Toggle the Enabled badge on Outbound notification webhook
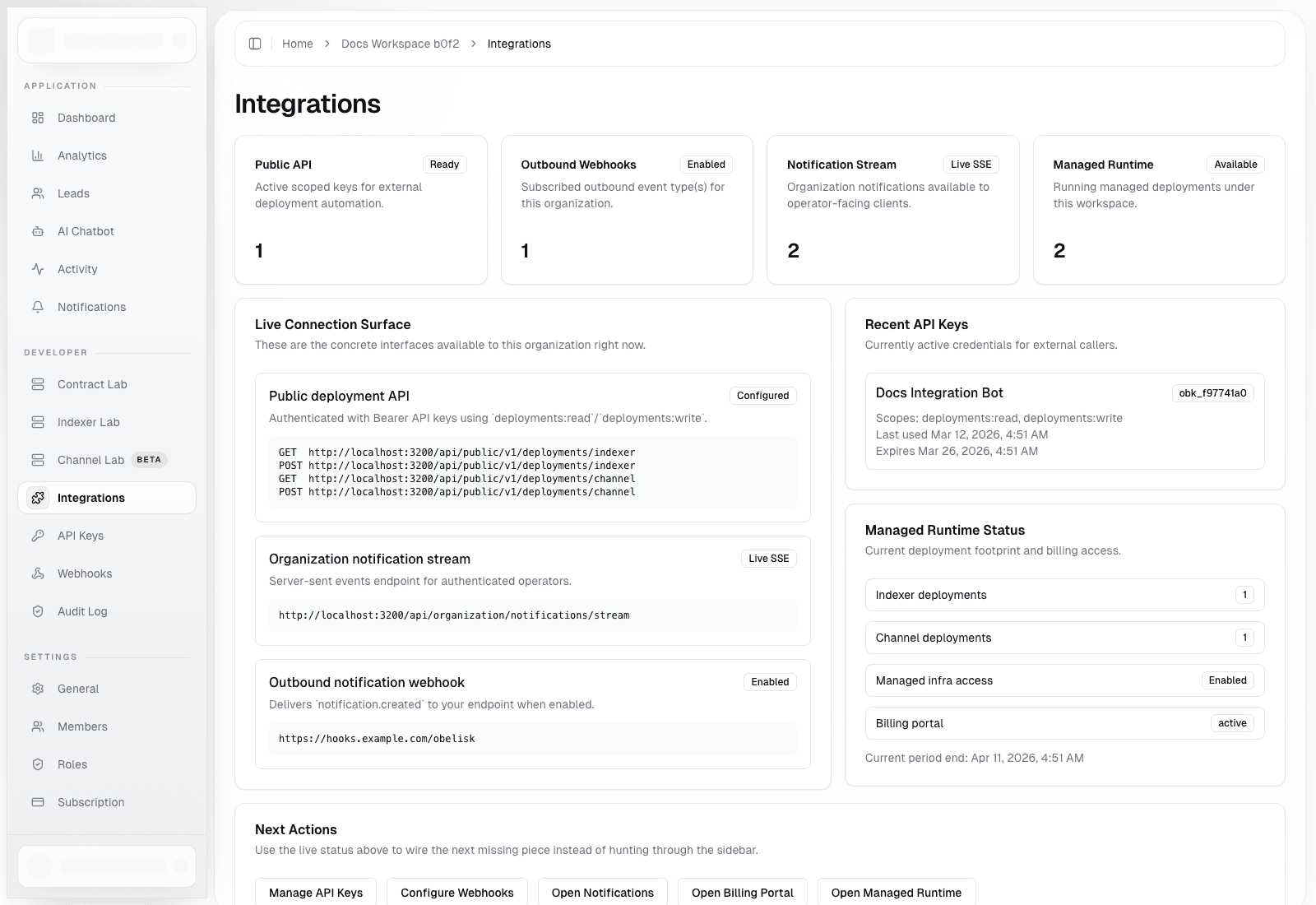 click(x=769, y=681)
